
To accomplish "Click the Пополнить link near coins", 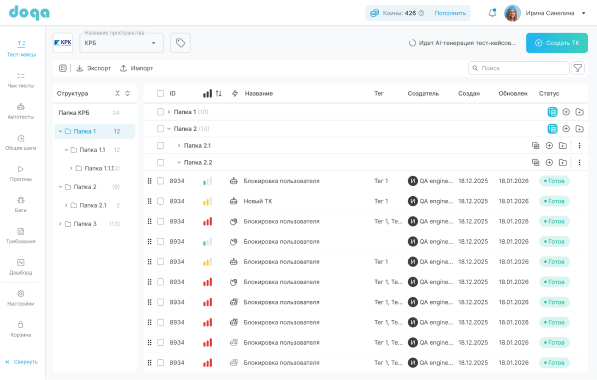I will 450,13.
